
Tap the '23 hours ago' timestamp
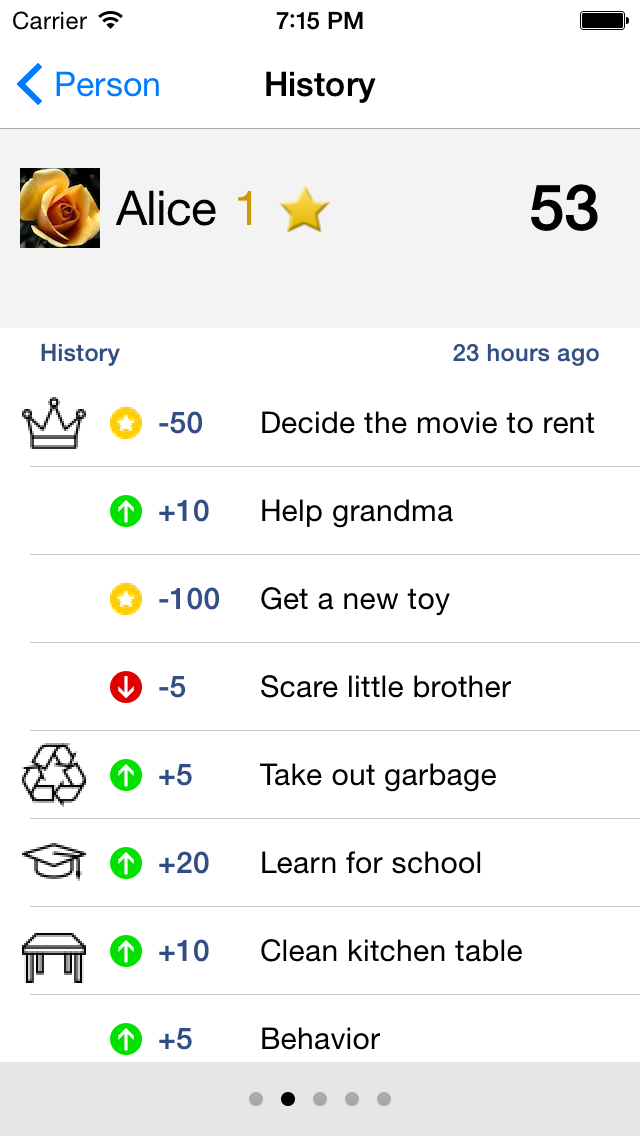click(526, 353)
